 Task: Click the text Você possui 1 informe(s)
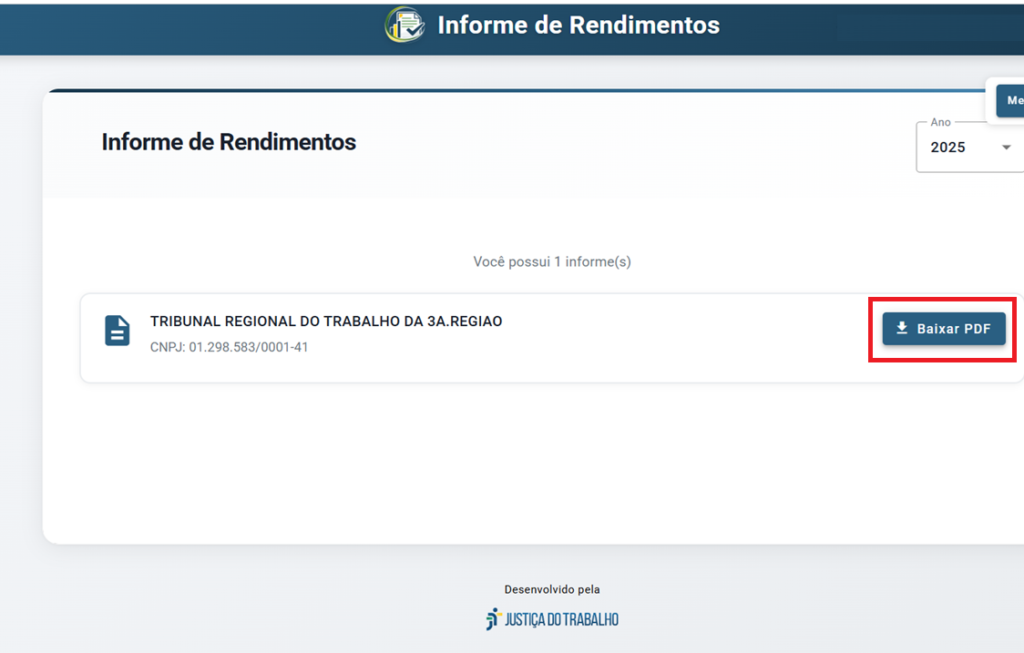pos(552,262)
